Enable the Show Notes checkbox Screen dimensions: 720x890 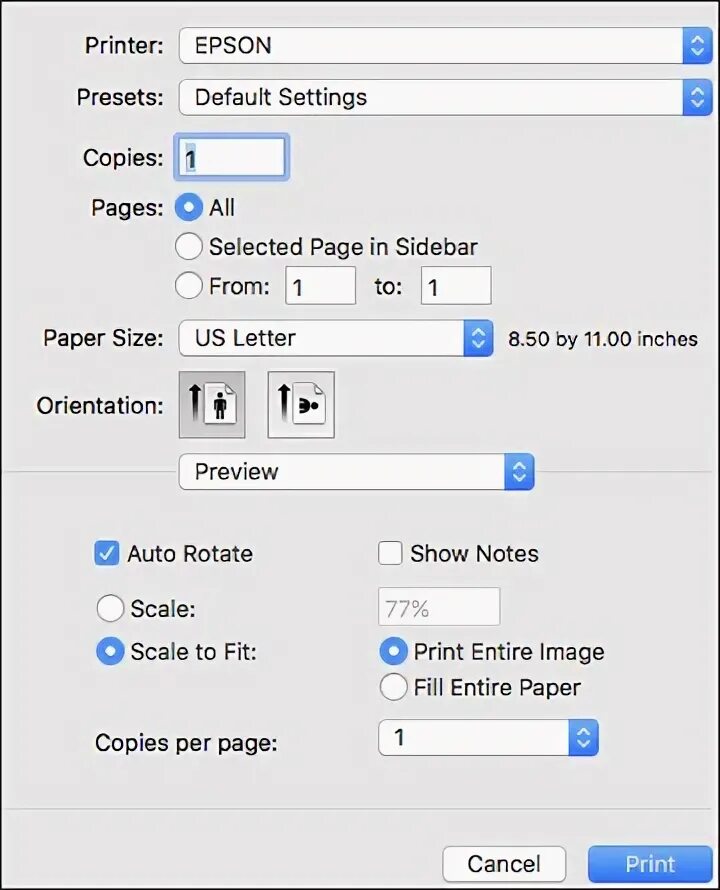391,553
